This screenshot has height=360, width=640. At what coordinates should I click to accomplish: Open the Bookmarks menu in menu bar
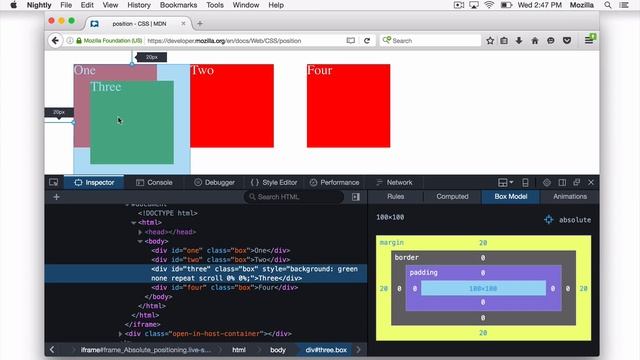[178, 5]
